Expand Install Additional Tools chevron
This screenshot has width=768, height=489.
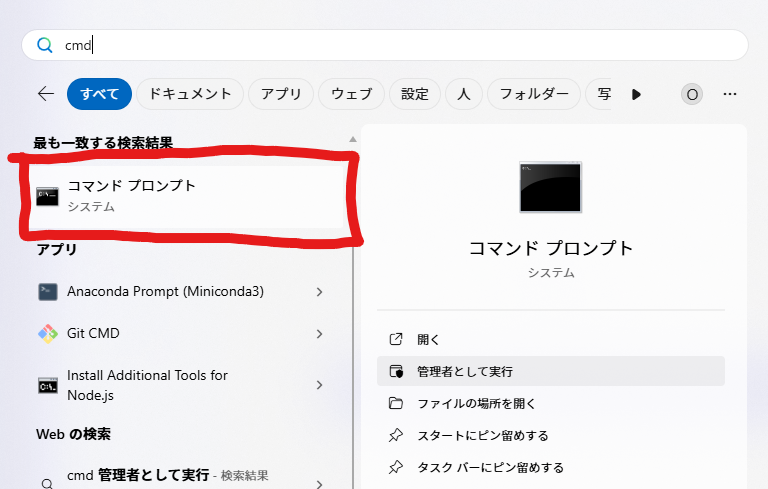pos(319,385)
